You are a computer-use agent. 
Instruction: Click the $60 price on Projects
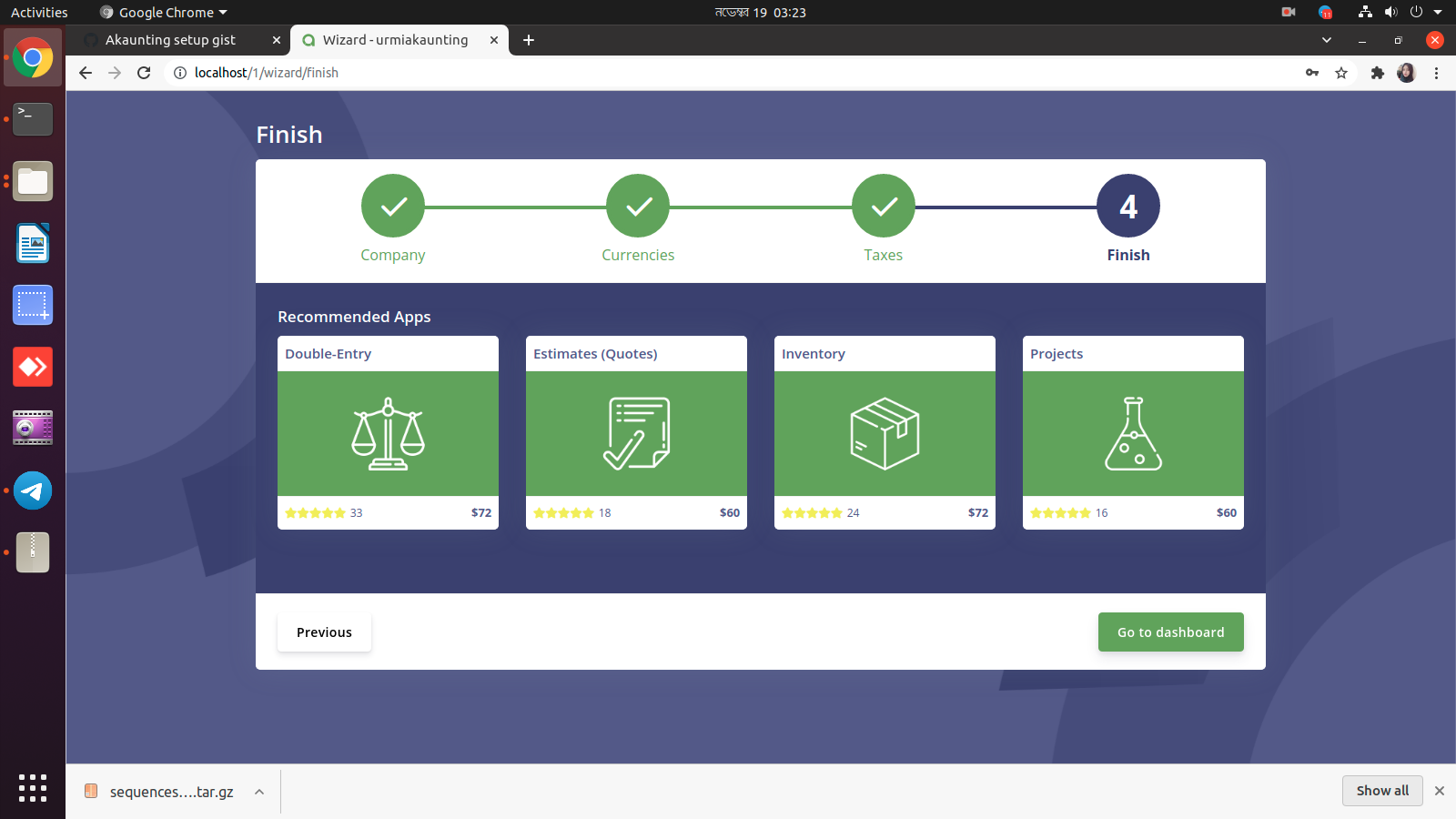[x=1227, y=513]
